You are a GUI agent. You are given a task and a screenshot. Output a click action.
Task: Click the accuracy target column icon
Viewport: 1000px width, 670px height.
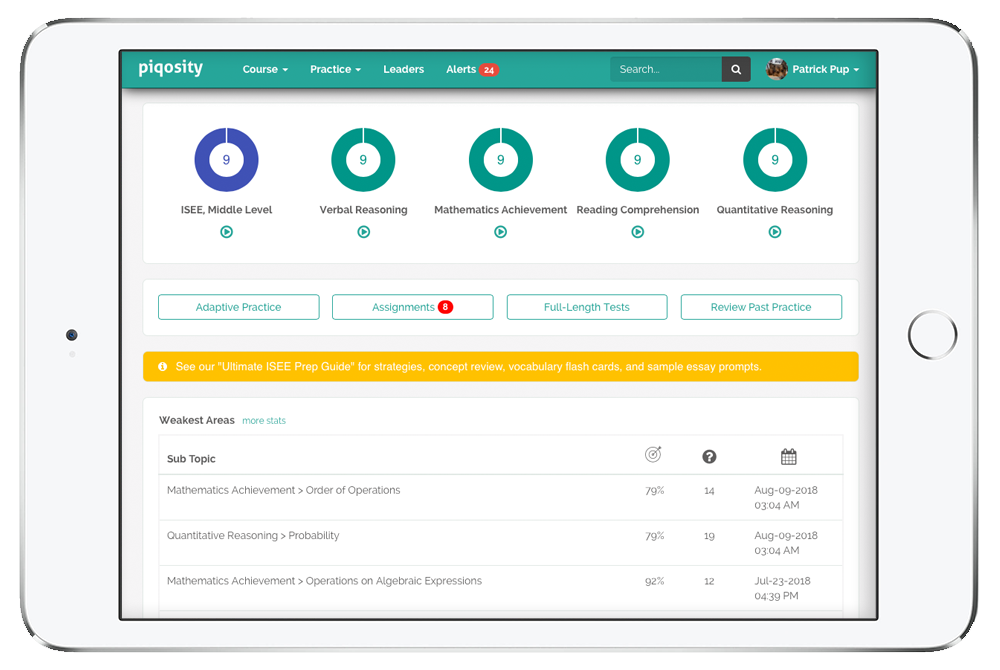point(653,455)
